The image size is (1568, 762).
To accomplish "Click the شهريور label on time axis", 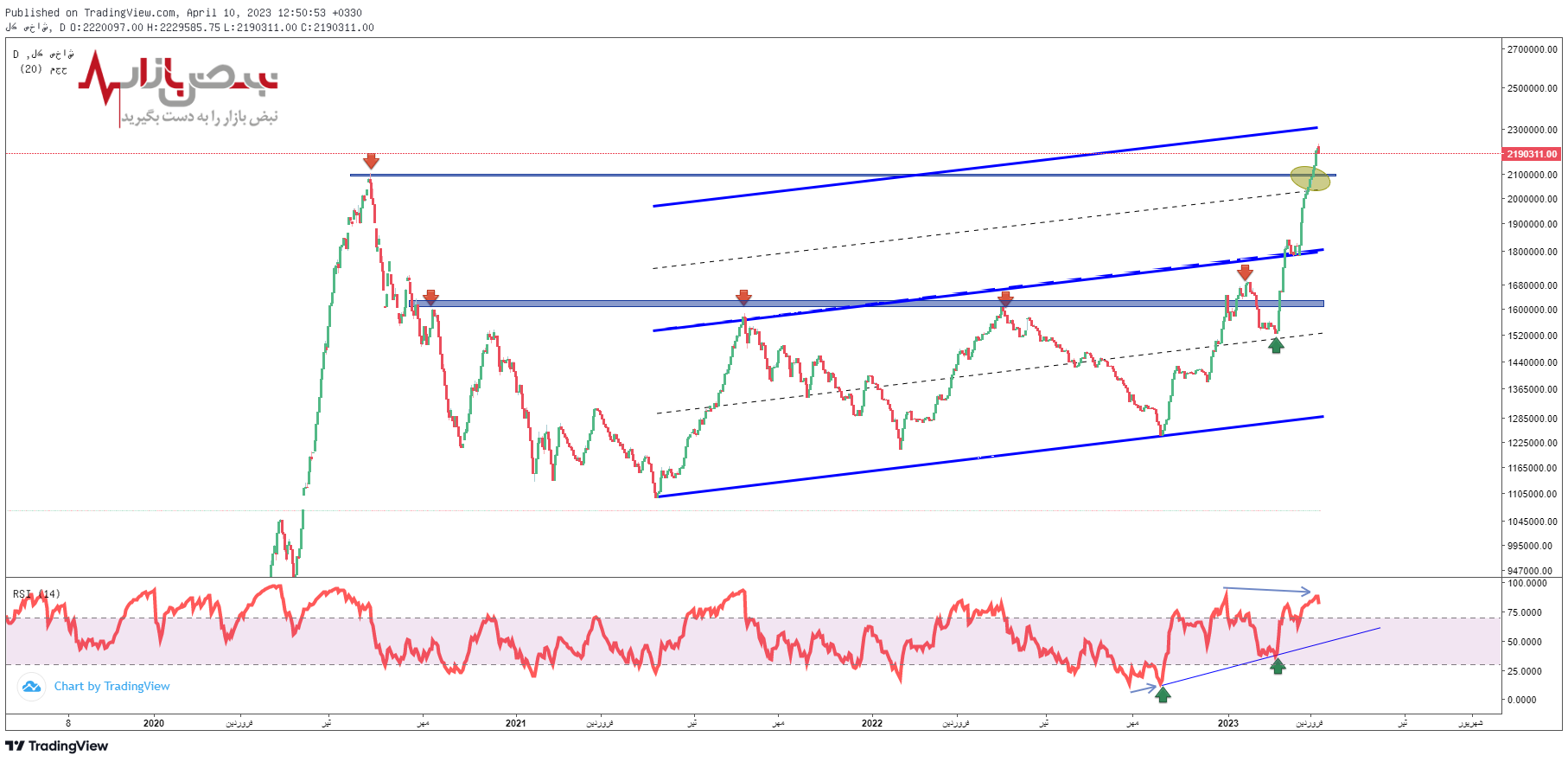I will [1470, 723].
